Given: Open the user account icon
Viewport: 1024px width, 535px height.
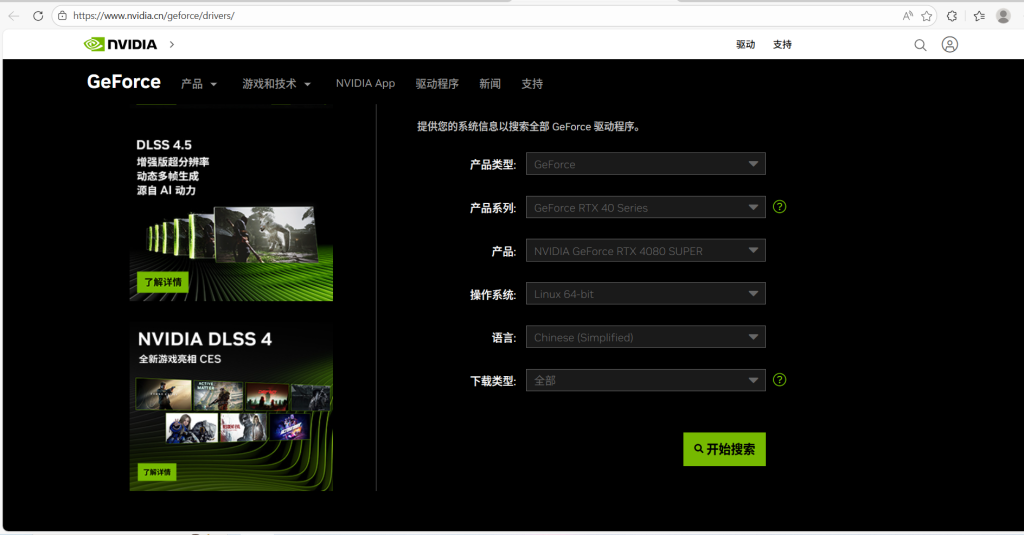Looking at the screenshot, I should pyautogui.click(x=950, y=45).
